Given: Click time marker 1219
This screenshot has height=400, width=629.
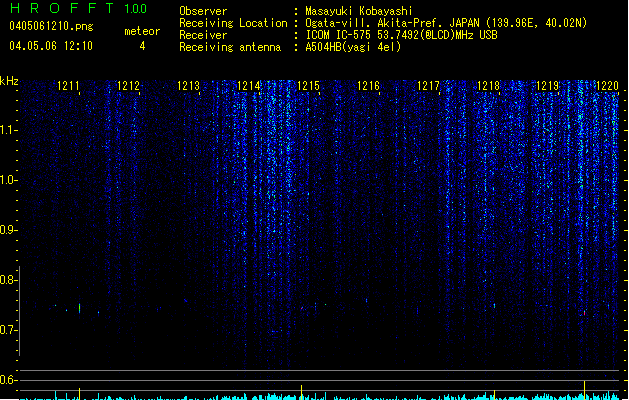Looking at the screenshot, I should tap(548, 86).
